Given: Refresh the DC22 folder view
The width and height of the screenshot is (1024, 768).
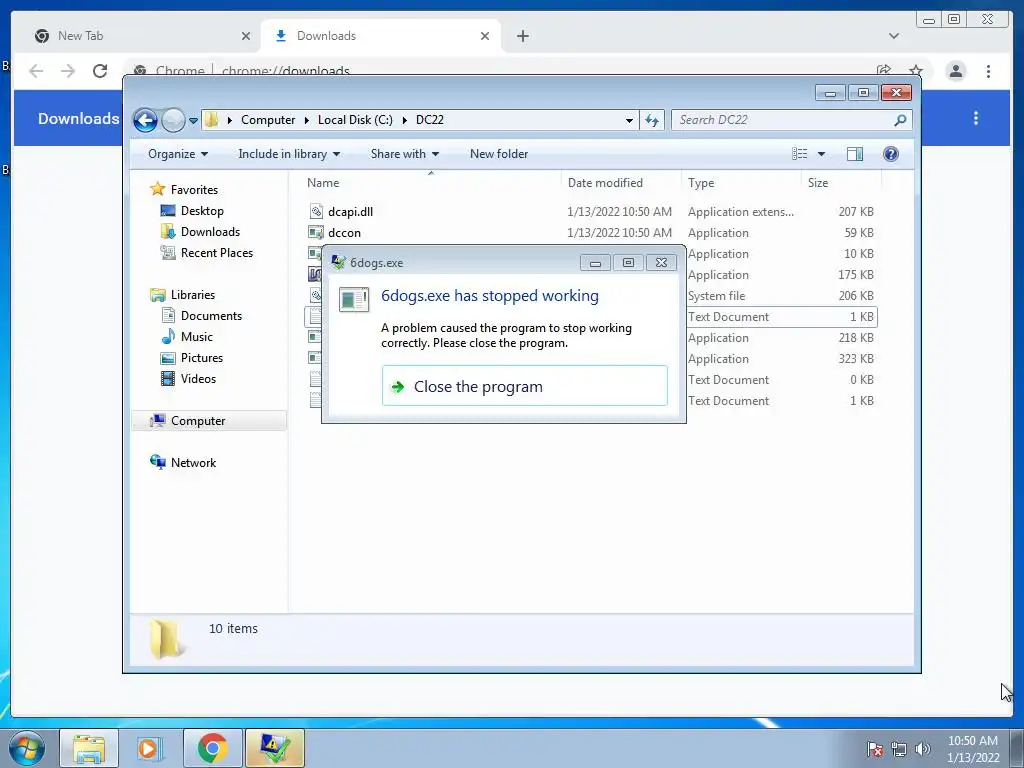Looking at the screenshot, I should point(652,120).
